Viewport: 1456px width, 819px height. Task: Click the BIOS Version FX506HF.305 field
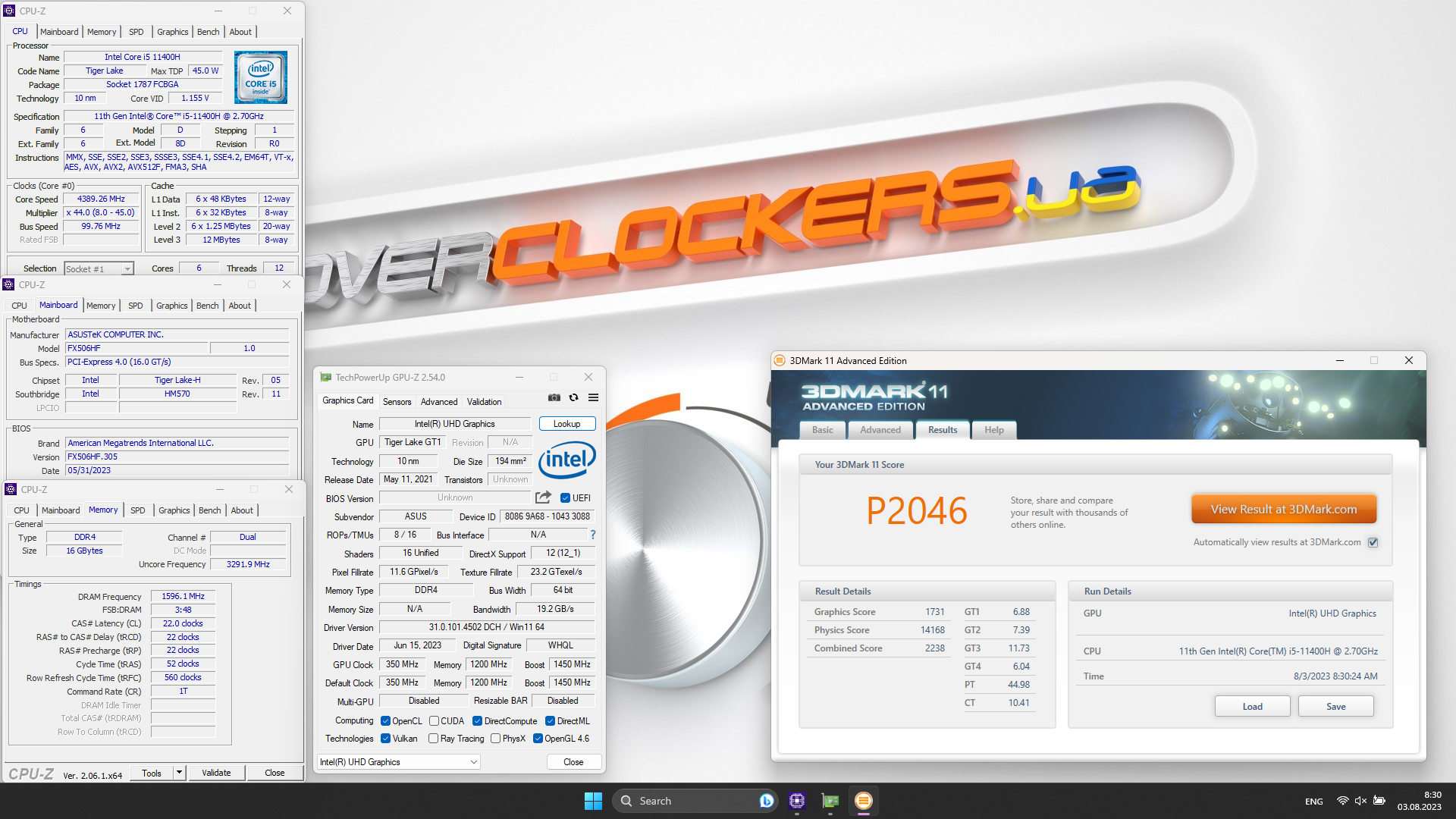[x=177, y=457]
